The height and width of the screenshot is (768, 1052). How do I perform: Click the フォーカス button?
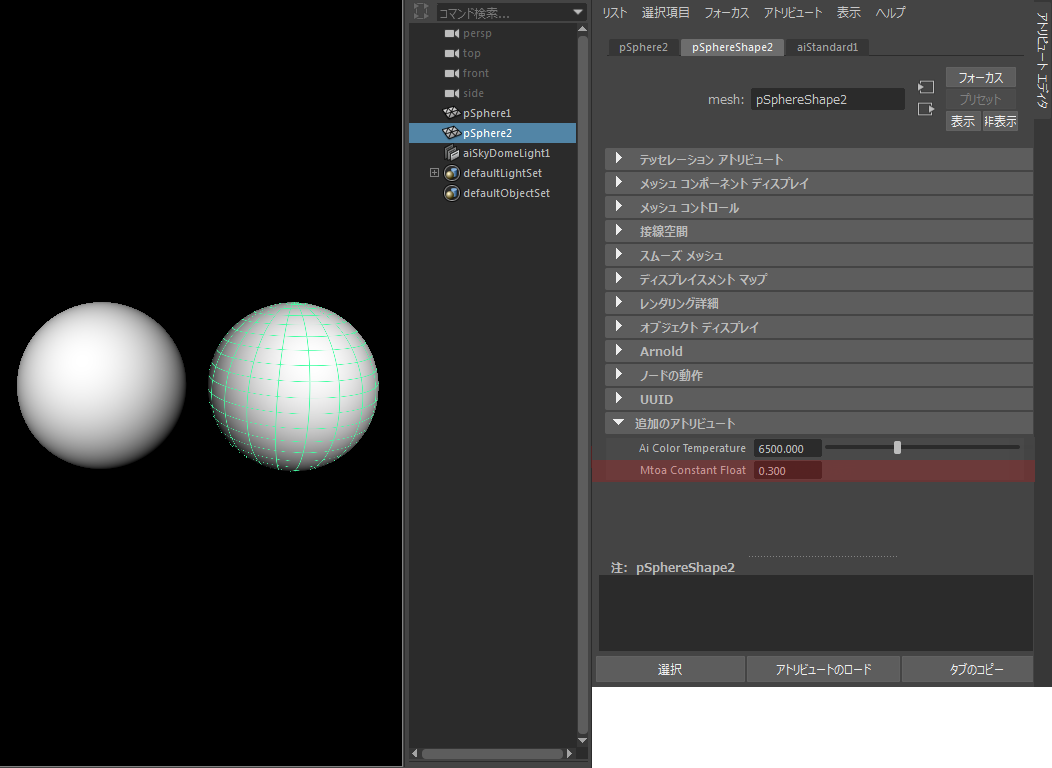pos(980,78)
